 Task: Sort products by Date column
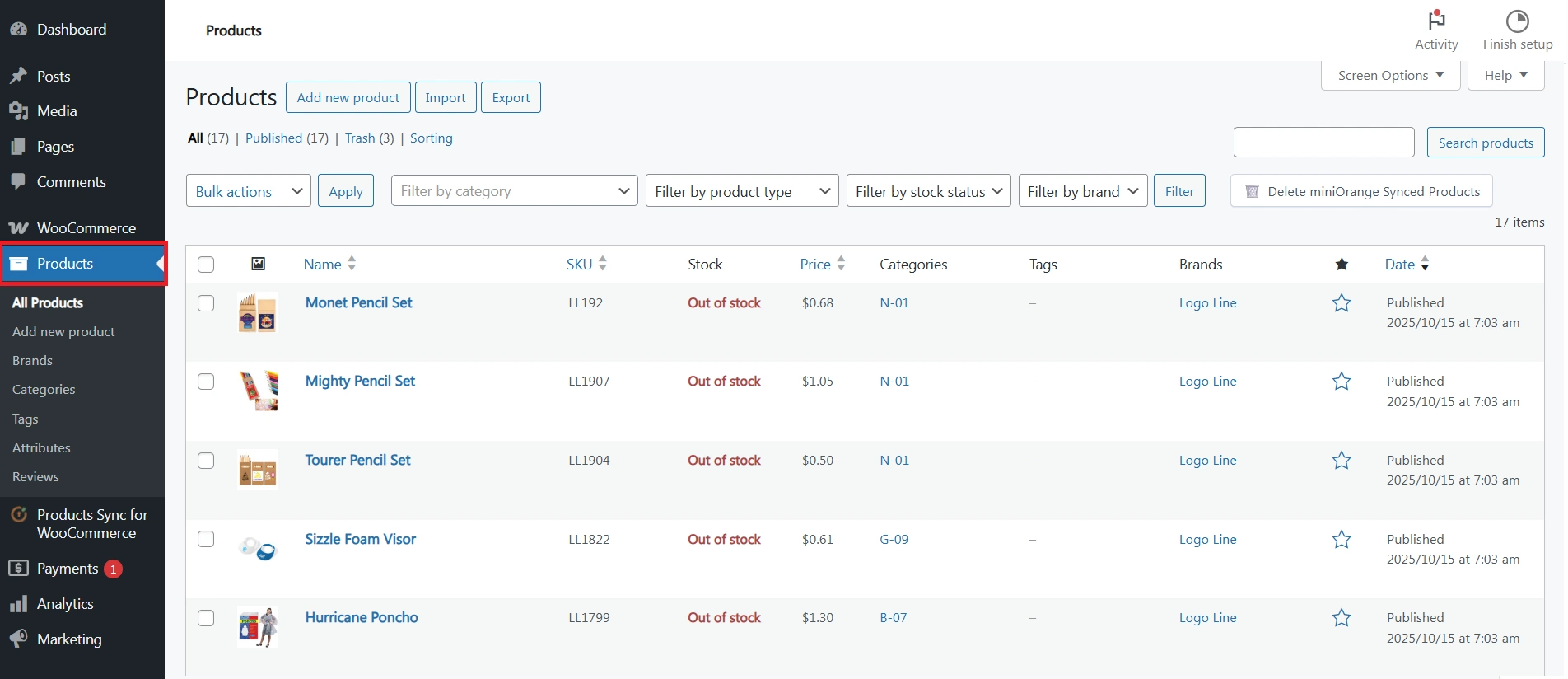[1407, 265]
